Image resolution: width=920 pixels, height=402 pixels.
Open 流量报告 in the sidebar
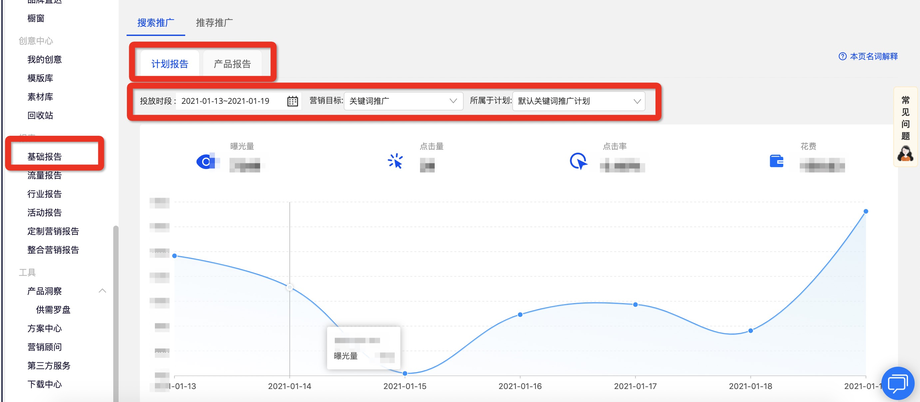[45, 176]
